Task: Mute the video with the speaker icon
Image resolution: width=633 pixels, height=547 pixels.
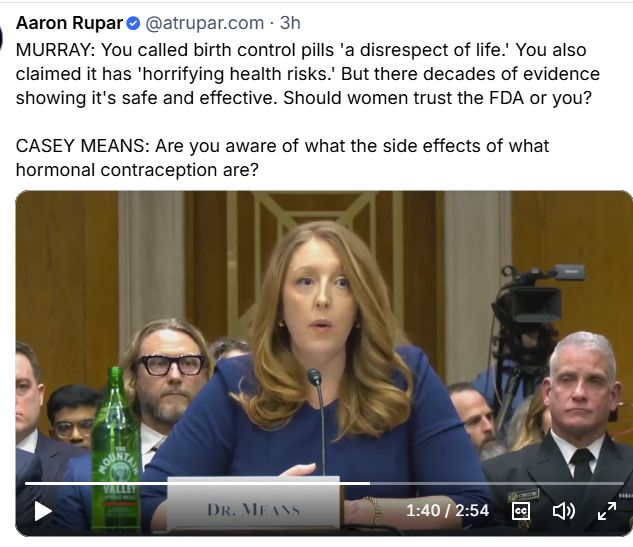Action: 564,511
